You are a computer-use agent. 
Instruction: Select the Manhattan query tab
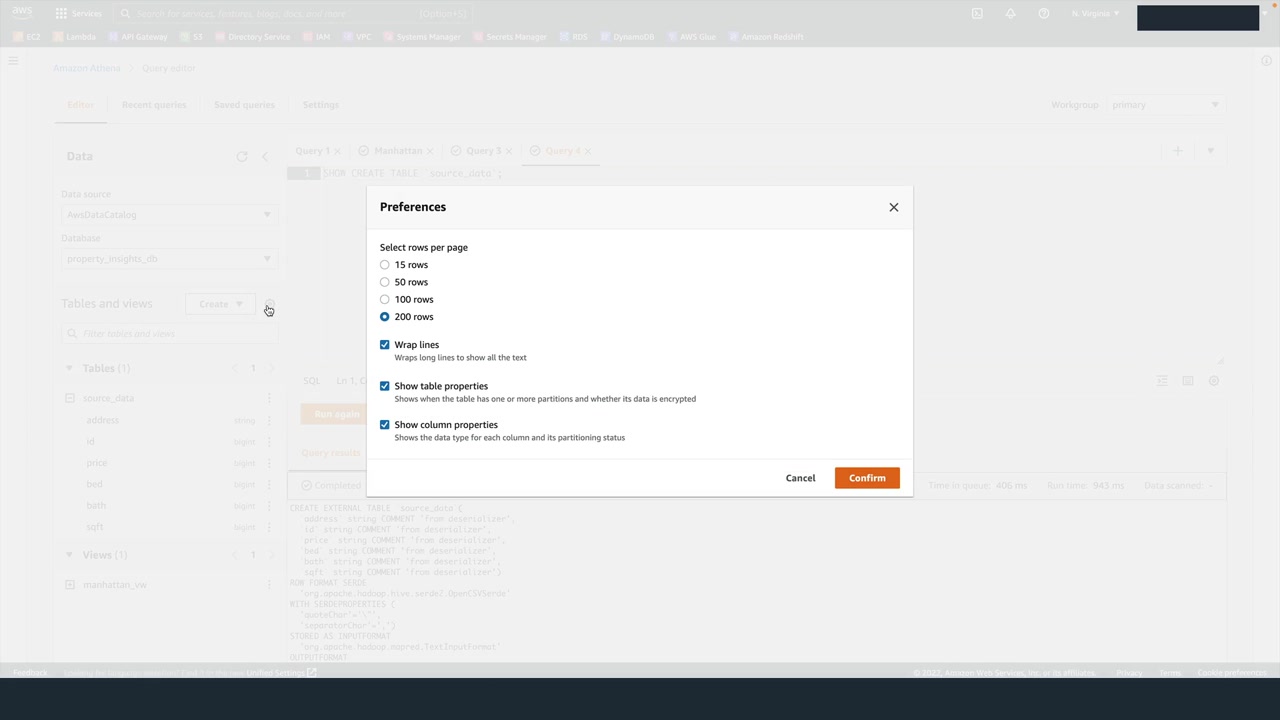point(398,151)
